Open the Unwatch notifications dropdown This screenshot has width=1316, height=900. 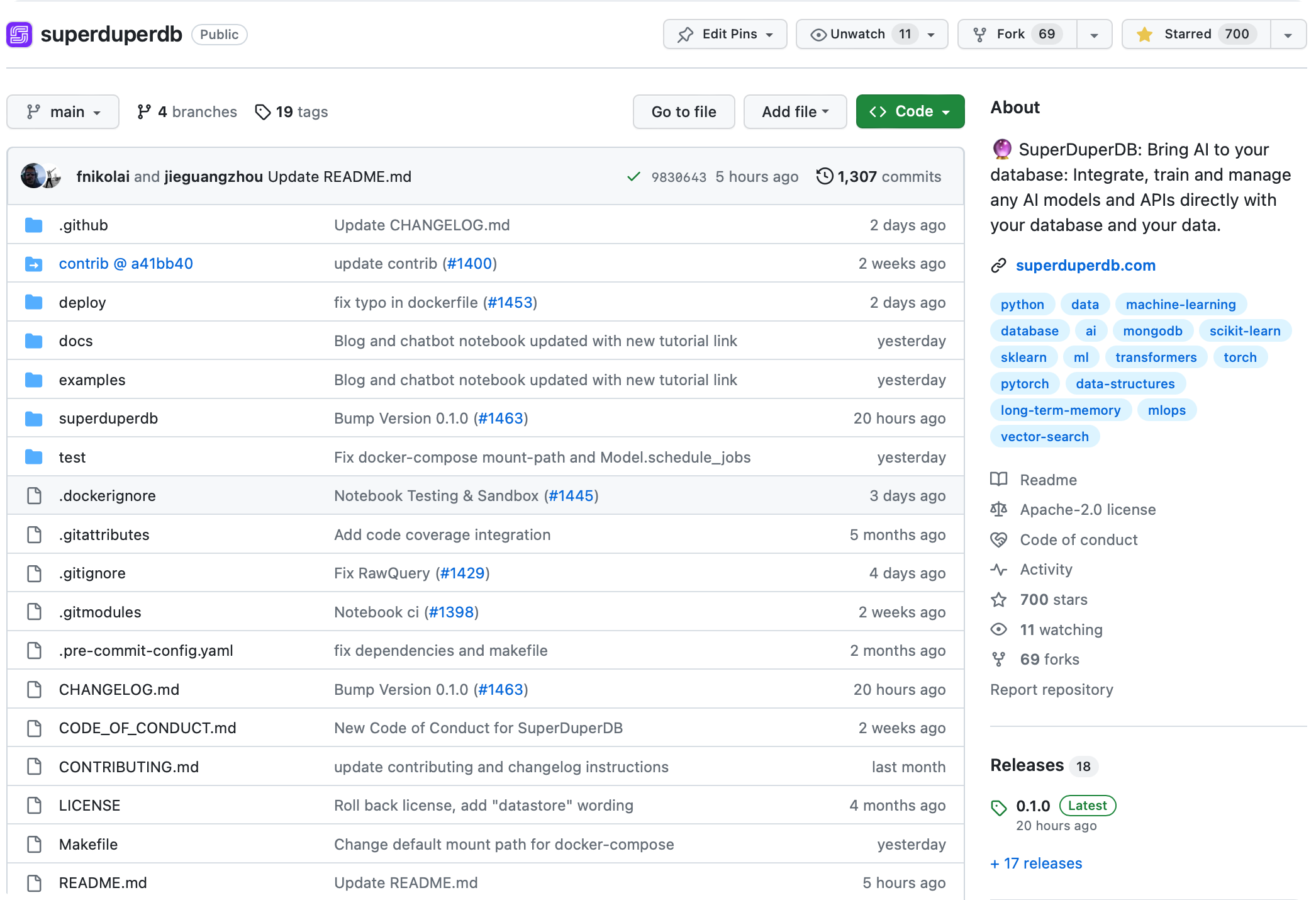pos(872,34)
